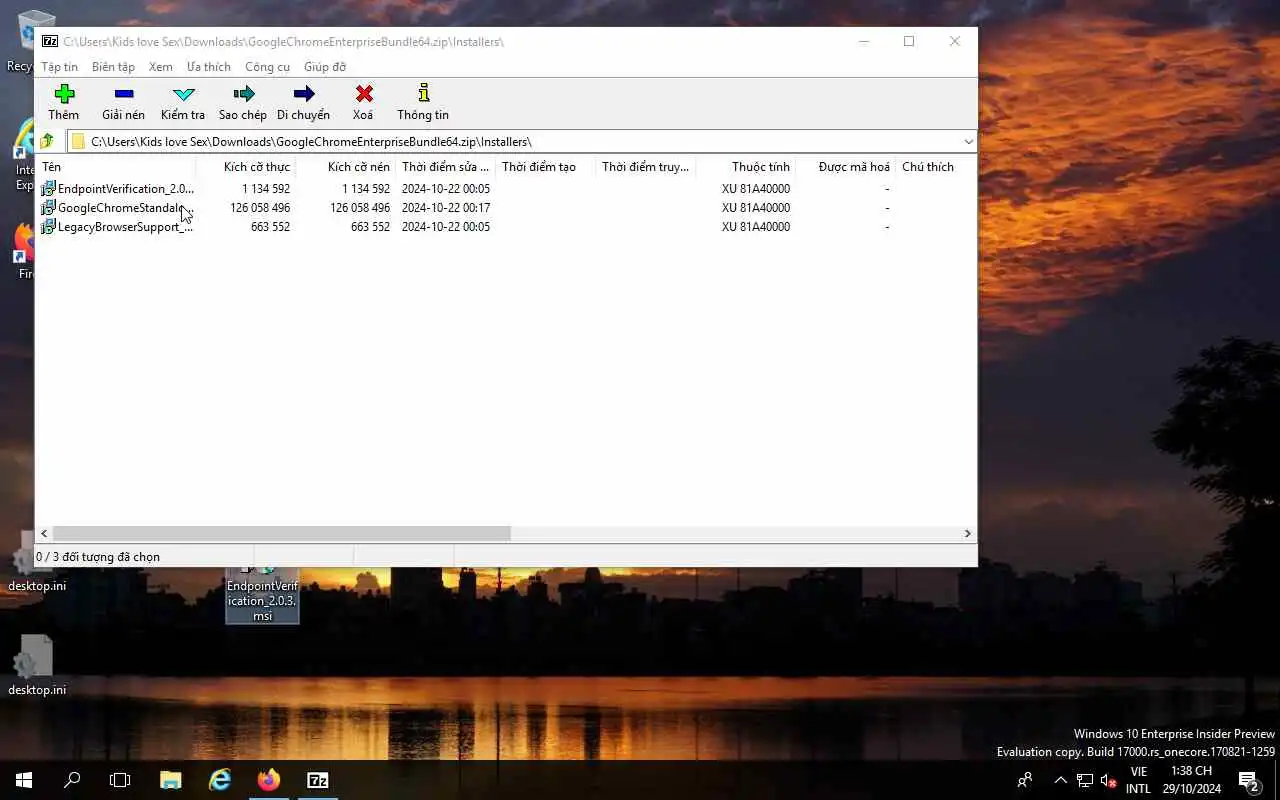Click the Di chuyển (move) arrow icon
1280x800 pixels.
(304, 94)
